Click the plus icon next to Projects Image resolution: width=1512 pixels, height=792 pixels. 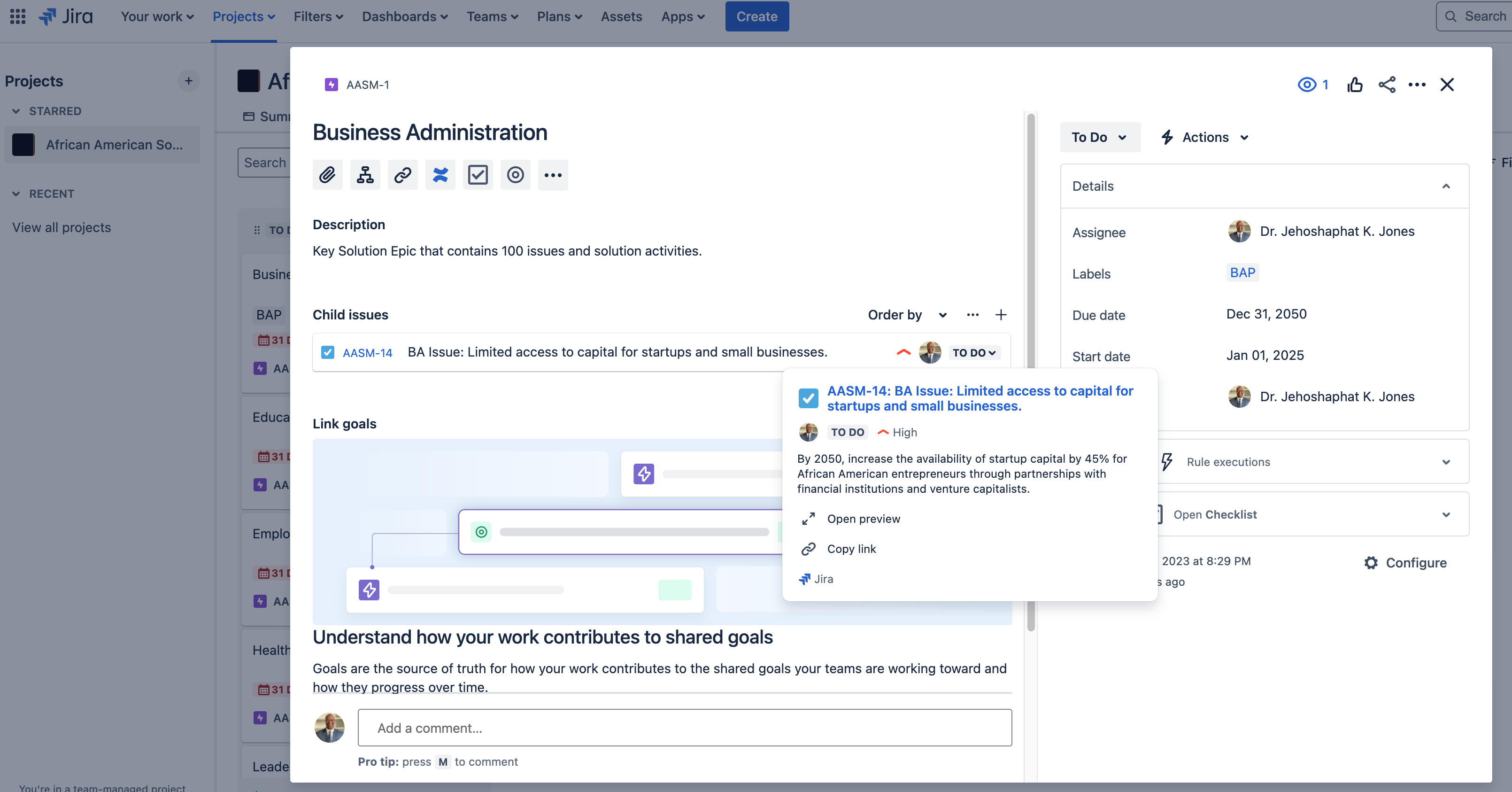pos(188,81)
